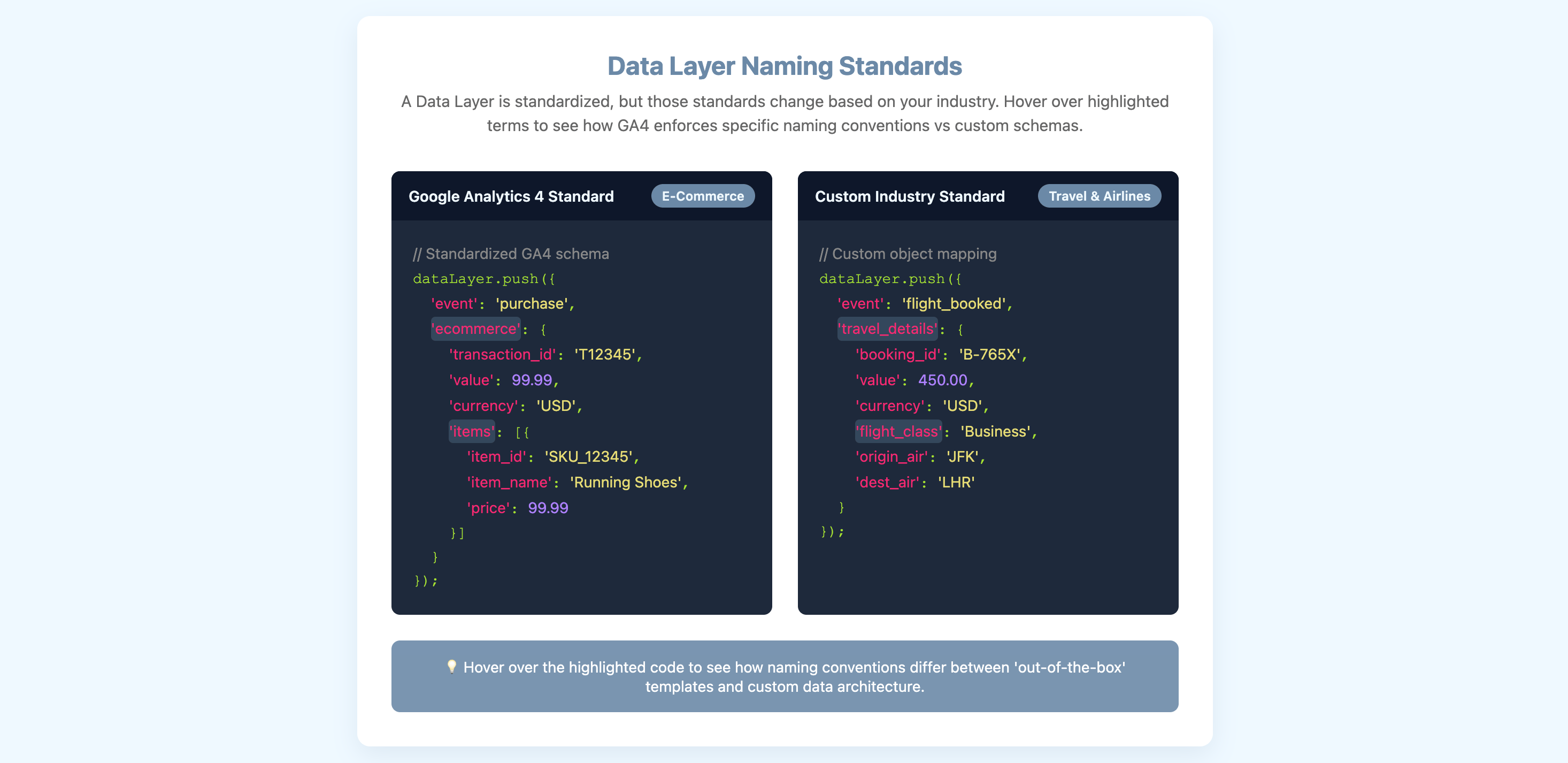The width and height of the screenshot is (1568, 763).
Task: Click the 'purchase' event value
Action: coord(532,303)
